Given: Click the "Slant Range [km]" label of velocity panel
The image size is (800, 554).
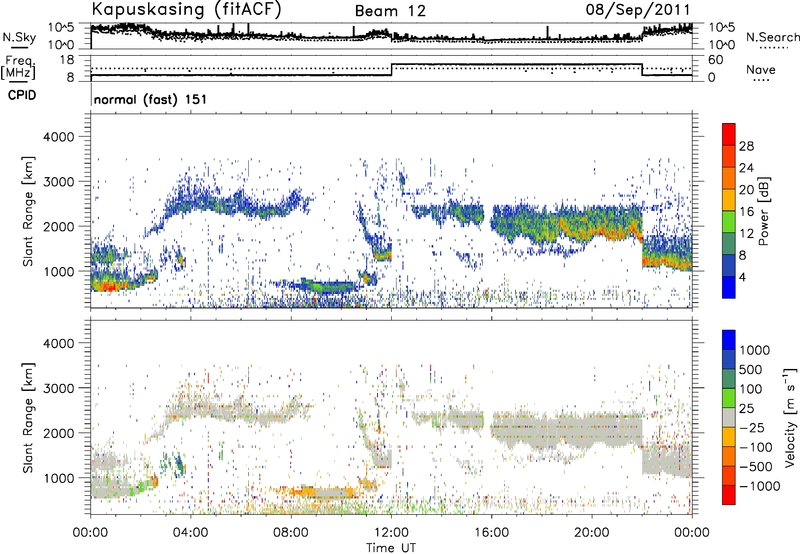Looking at the screenshot, I should (28, 417).
